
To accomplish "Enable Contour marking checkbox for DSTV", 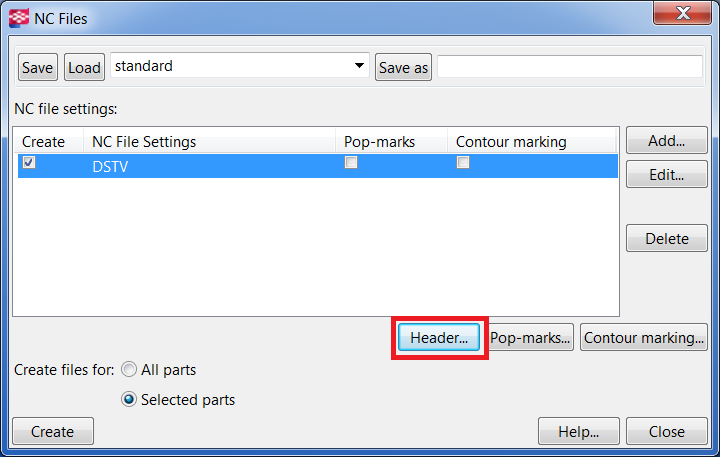I will 463,164.
